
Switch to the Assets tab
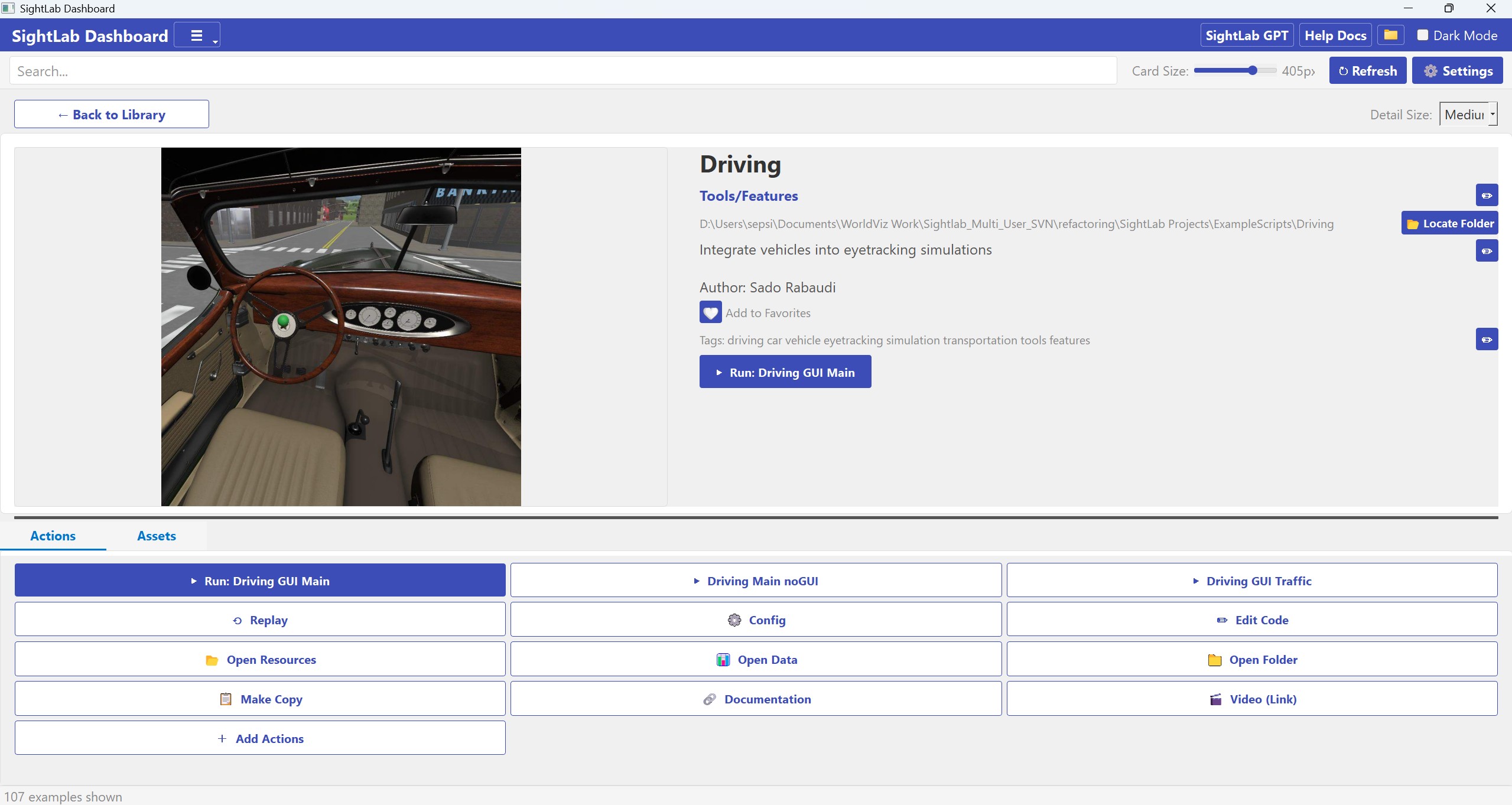157,536
